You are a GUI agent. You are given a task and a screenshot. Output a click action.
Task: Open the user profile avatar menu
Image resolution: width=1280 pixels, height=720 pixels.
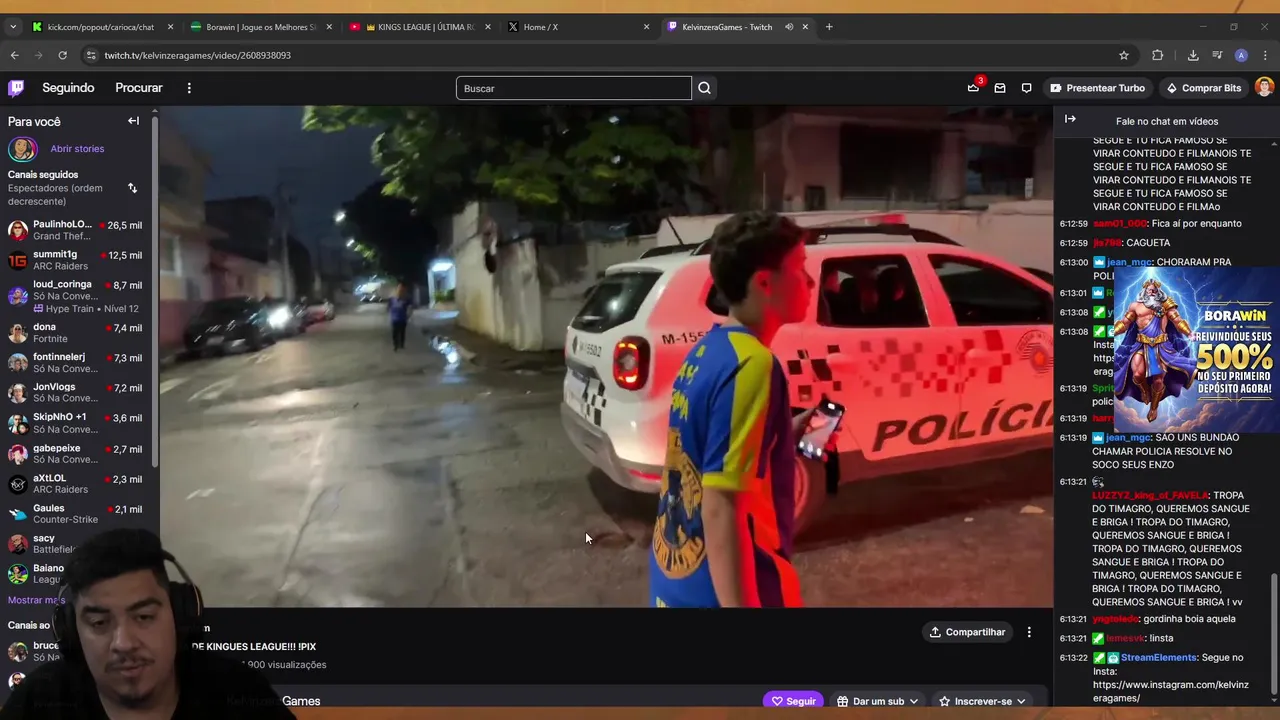click(x=1264, y=88)
